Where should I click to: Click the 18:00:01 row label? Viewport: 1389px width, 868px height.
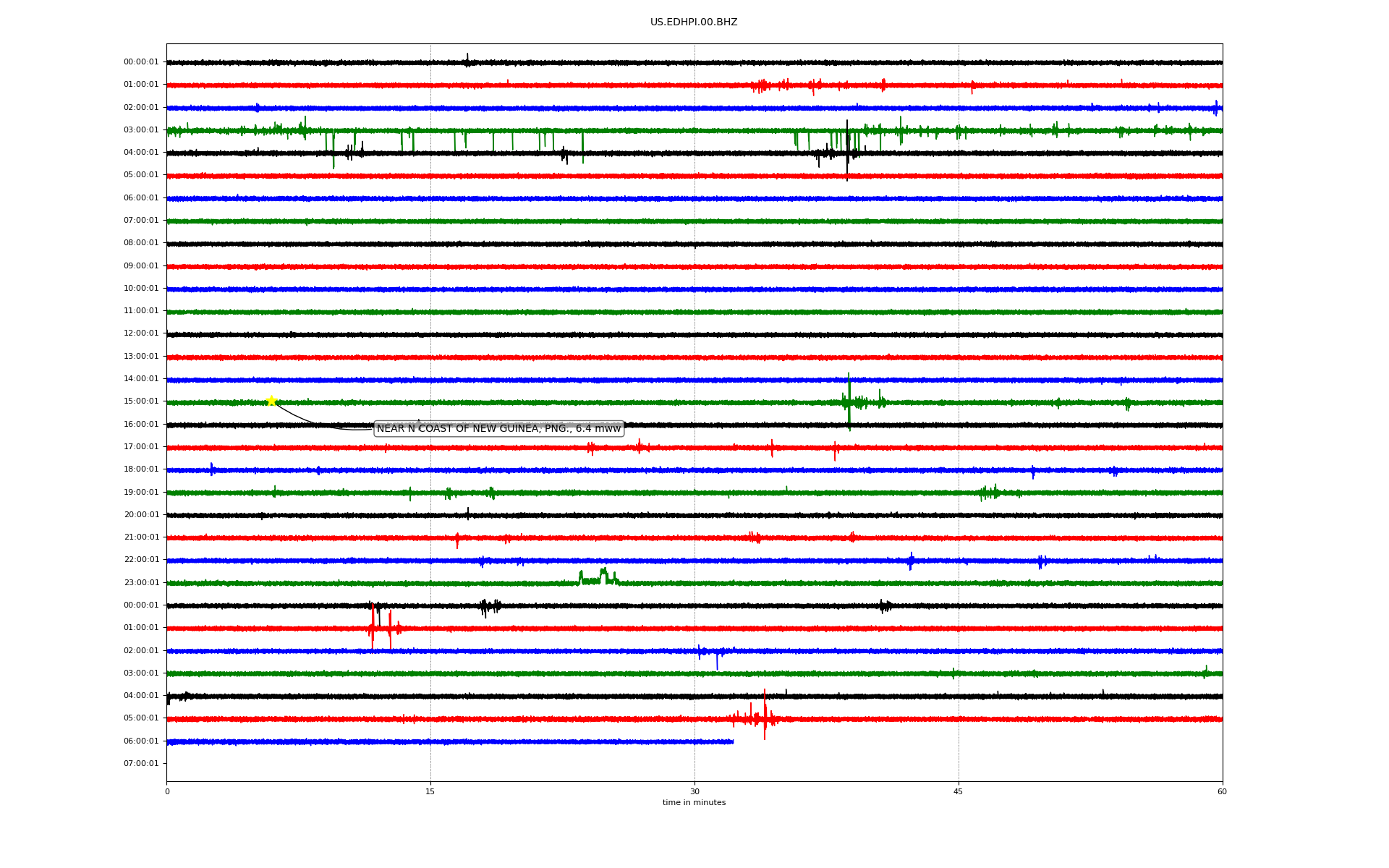141,469
